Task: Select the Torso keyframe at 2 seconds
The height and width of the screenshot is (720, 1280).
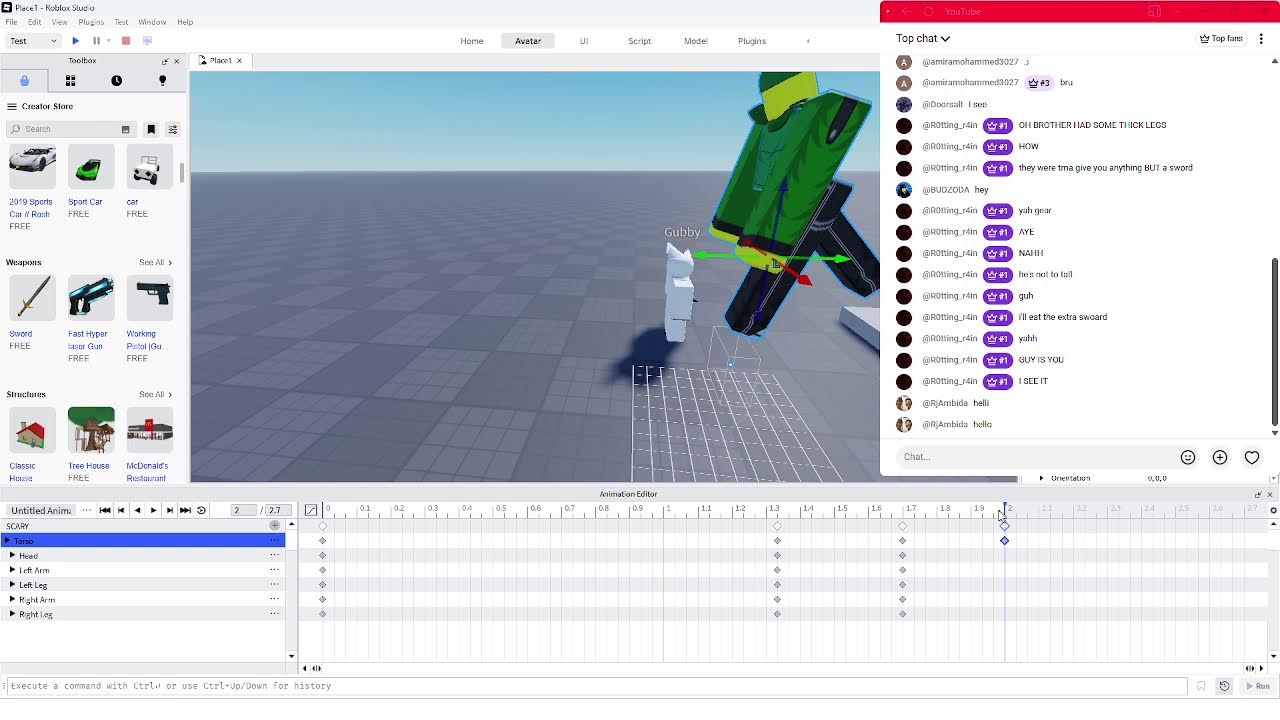Action: click(x=1005, y=541)
